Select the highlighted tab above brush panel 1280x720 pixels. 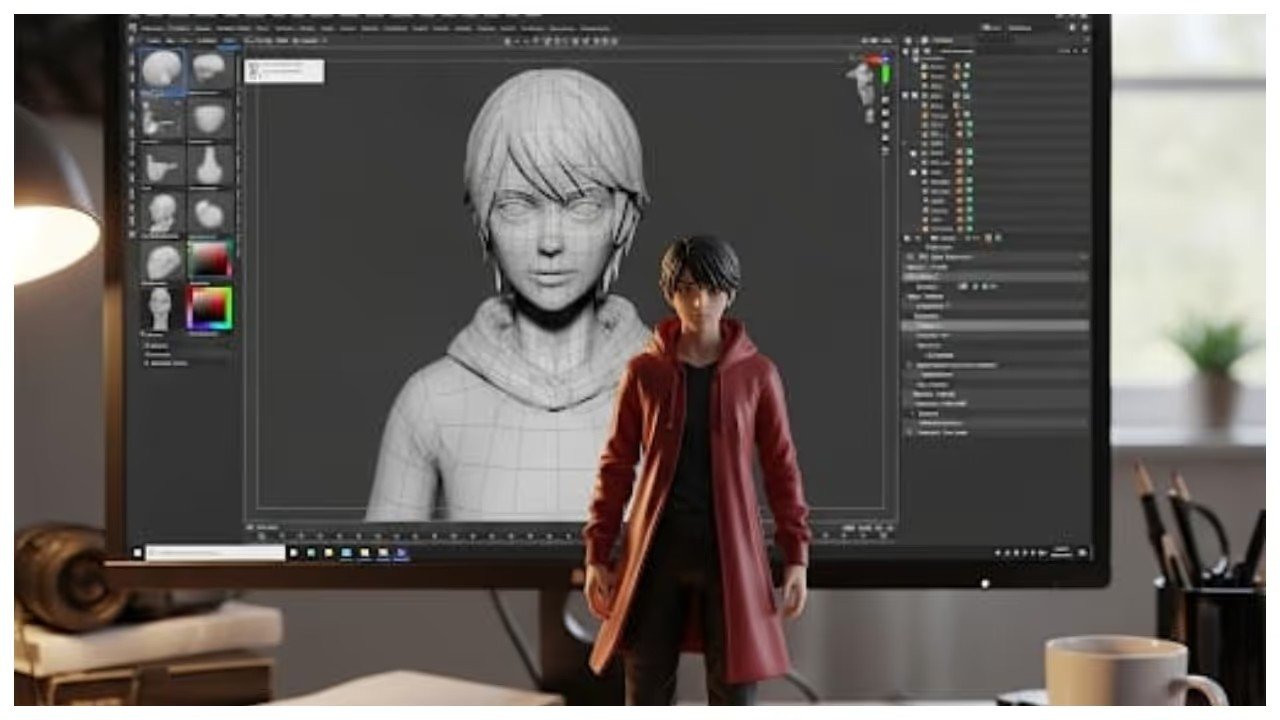pos(229,40)
